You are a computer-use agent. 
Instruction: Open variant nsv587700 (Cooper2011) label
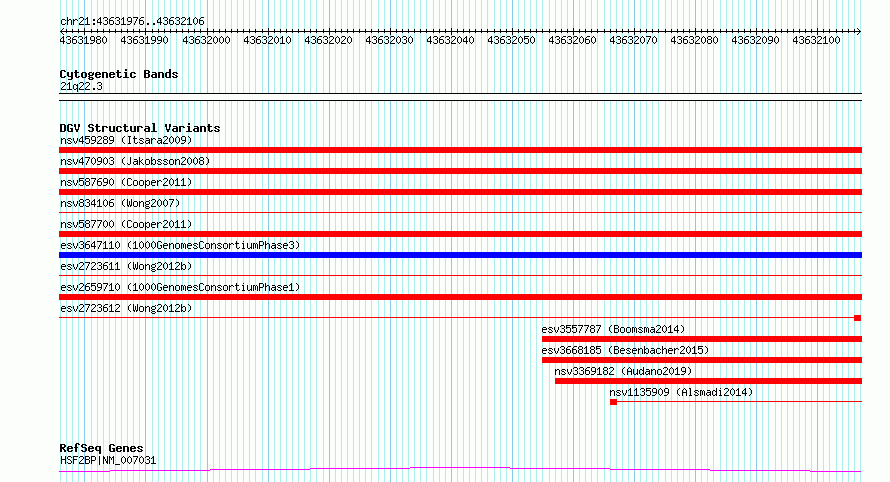click(126, 224)
